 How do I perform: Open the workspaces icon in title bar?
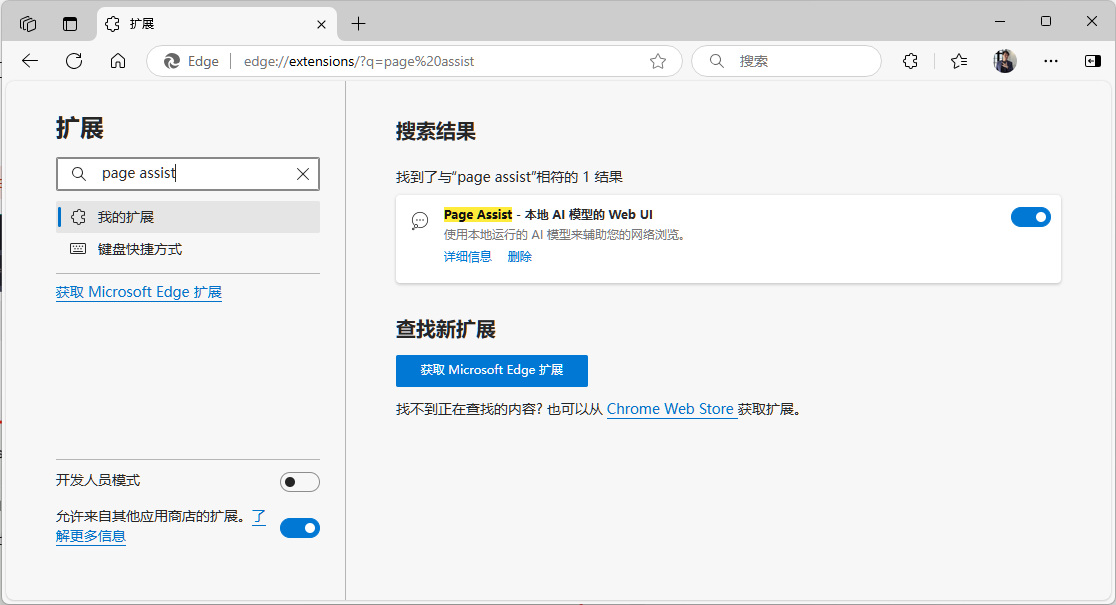pyautogui.click(x=28, y=23)
